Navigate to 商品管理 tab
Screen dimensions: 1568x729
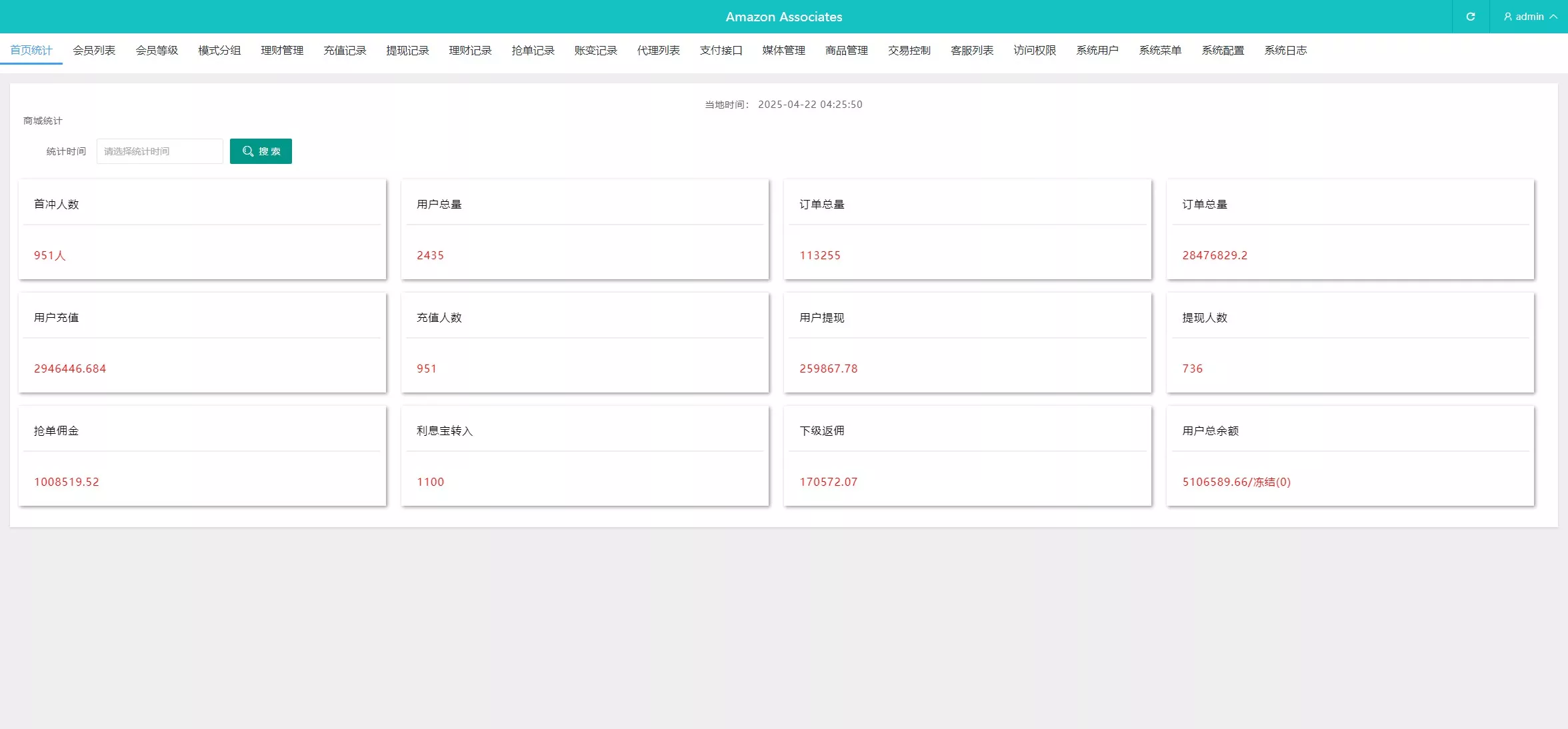pos(846,51)
